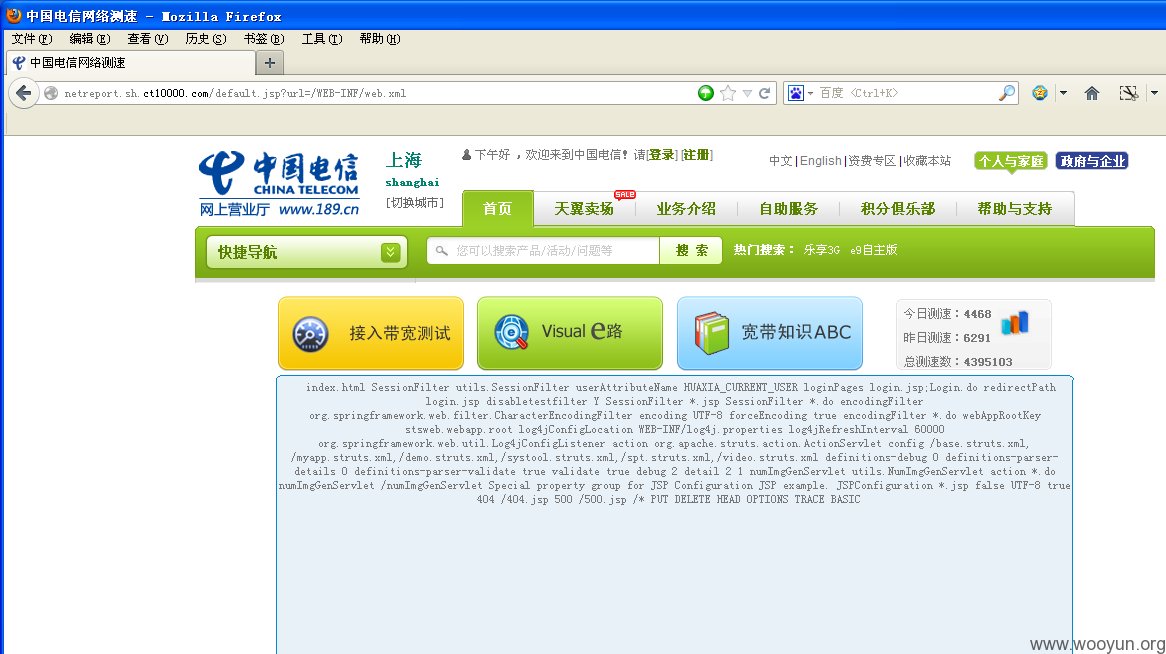Open the 业务介绍 navigation tab
The image size is (1166, 654).
[686, 208]
